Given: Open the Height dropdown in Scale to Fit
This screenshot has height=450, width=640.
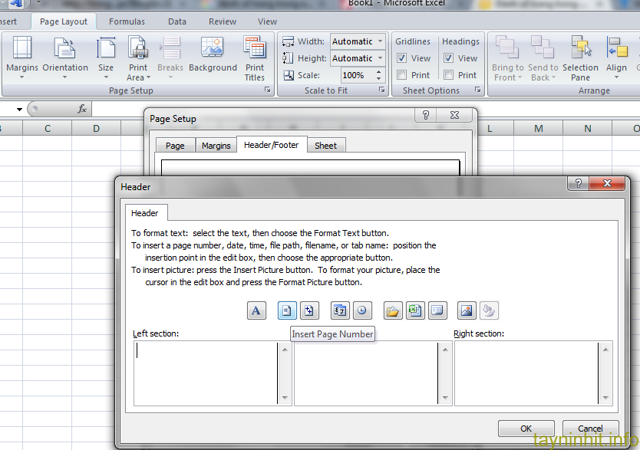Looking at the screenshot, I should (380, 58).
